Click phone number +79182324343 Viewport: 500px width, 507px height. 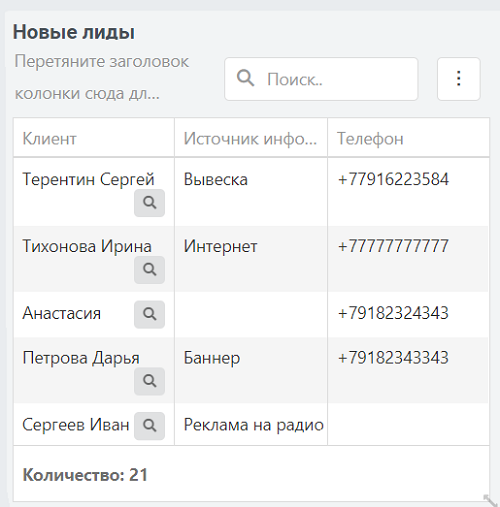393,313
